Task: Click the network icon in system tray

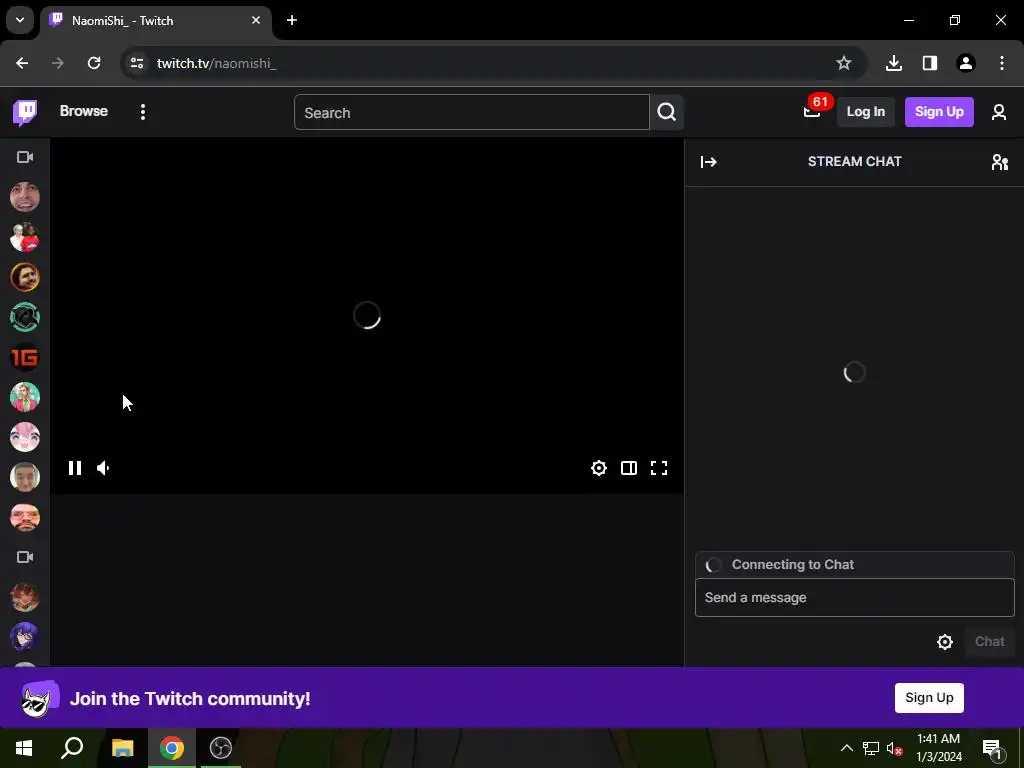Action: tap(871, 748)
